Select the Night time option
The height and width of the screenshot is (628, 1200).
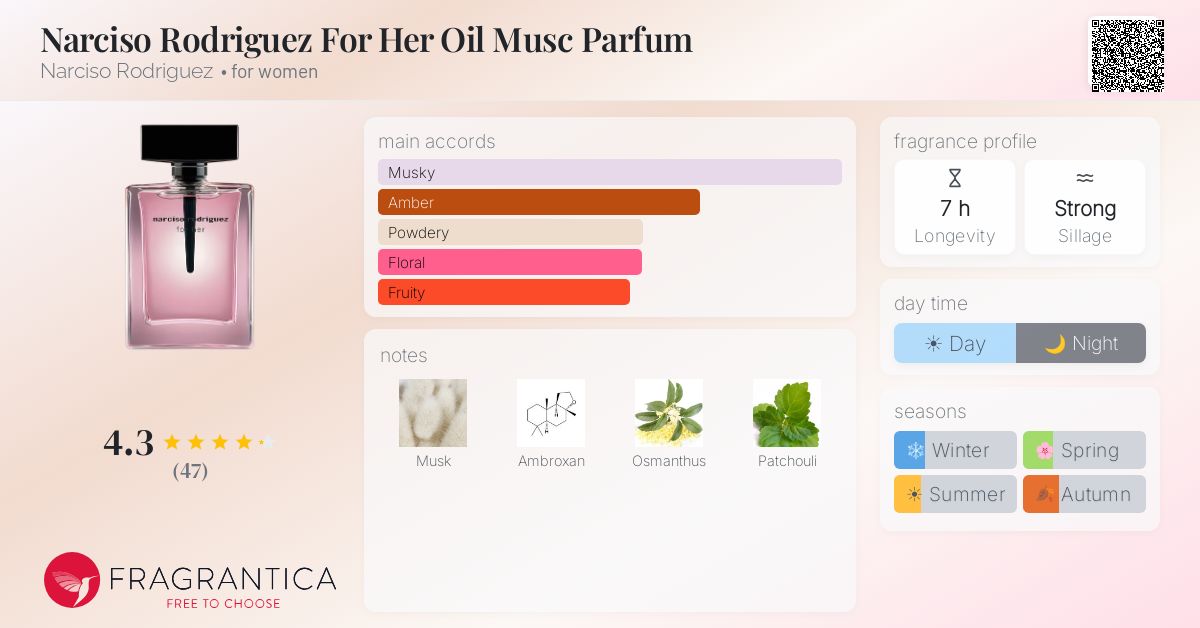pyautogui.click(x=1081, y=343)
